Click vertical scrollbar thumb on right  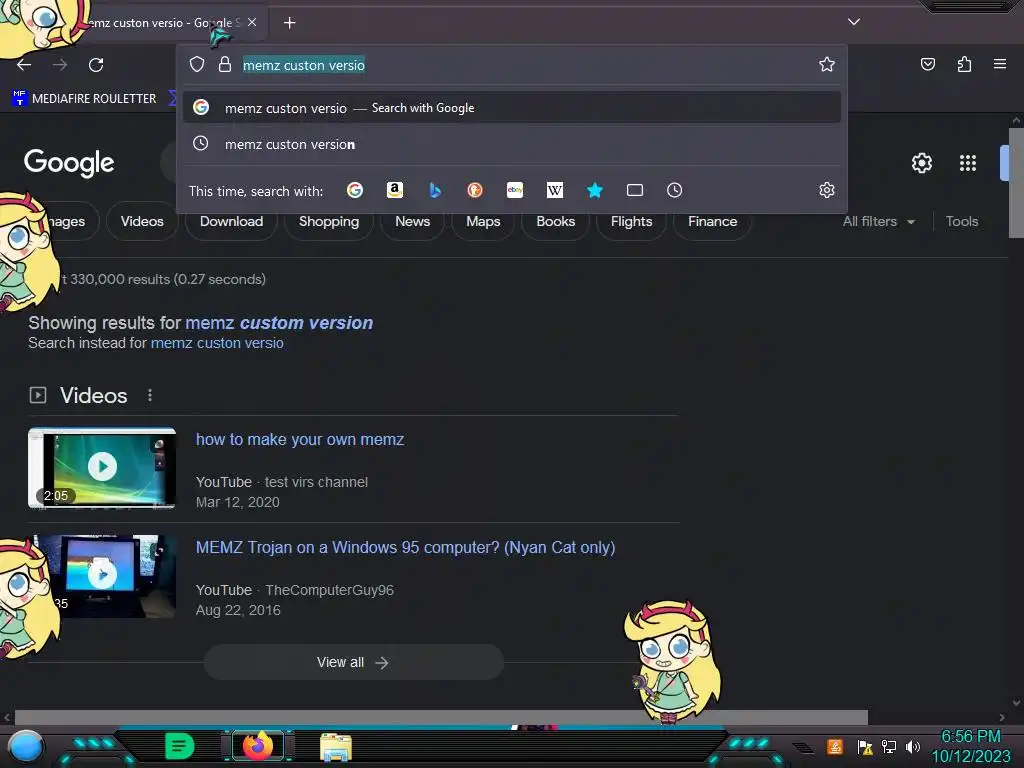[x=1016, y=183]
